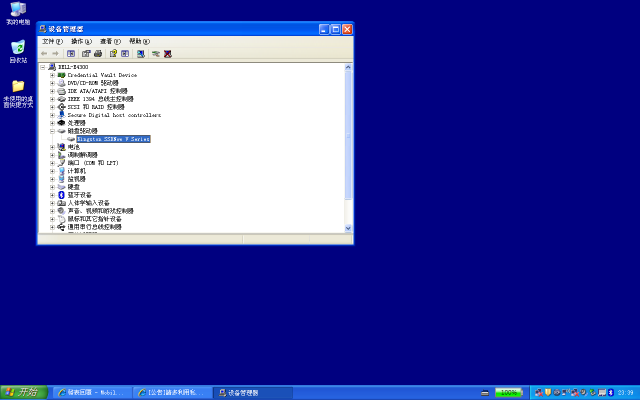Viewport: 640px width, 400px height.
Task: Click the Back arrow toolbar button
Action: click(44, 53)
